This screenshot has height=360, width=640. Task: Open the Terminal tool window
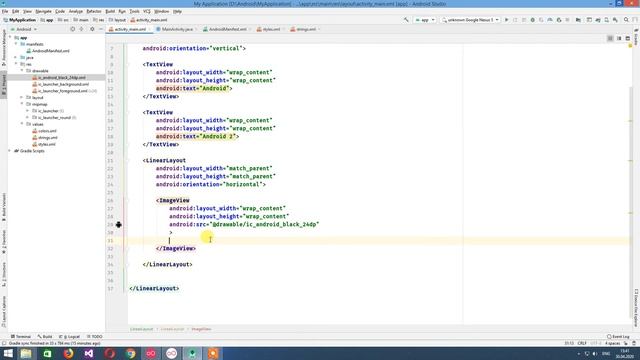tap(21, 337)
